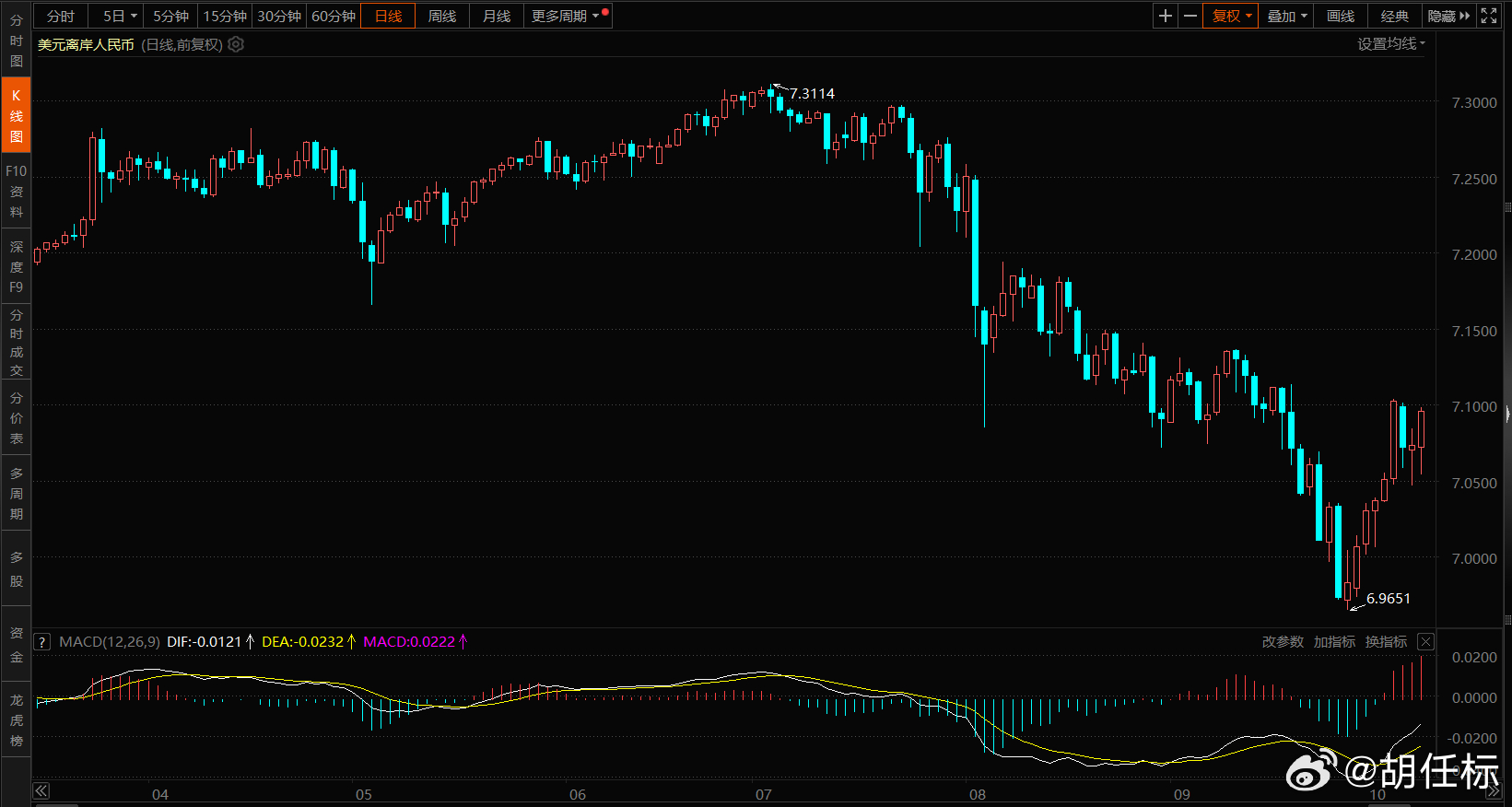The image size is (1512, 807).
Task: Switch to 月线 monthly chart
Action: [x=497, y=16]
